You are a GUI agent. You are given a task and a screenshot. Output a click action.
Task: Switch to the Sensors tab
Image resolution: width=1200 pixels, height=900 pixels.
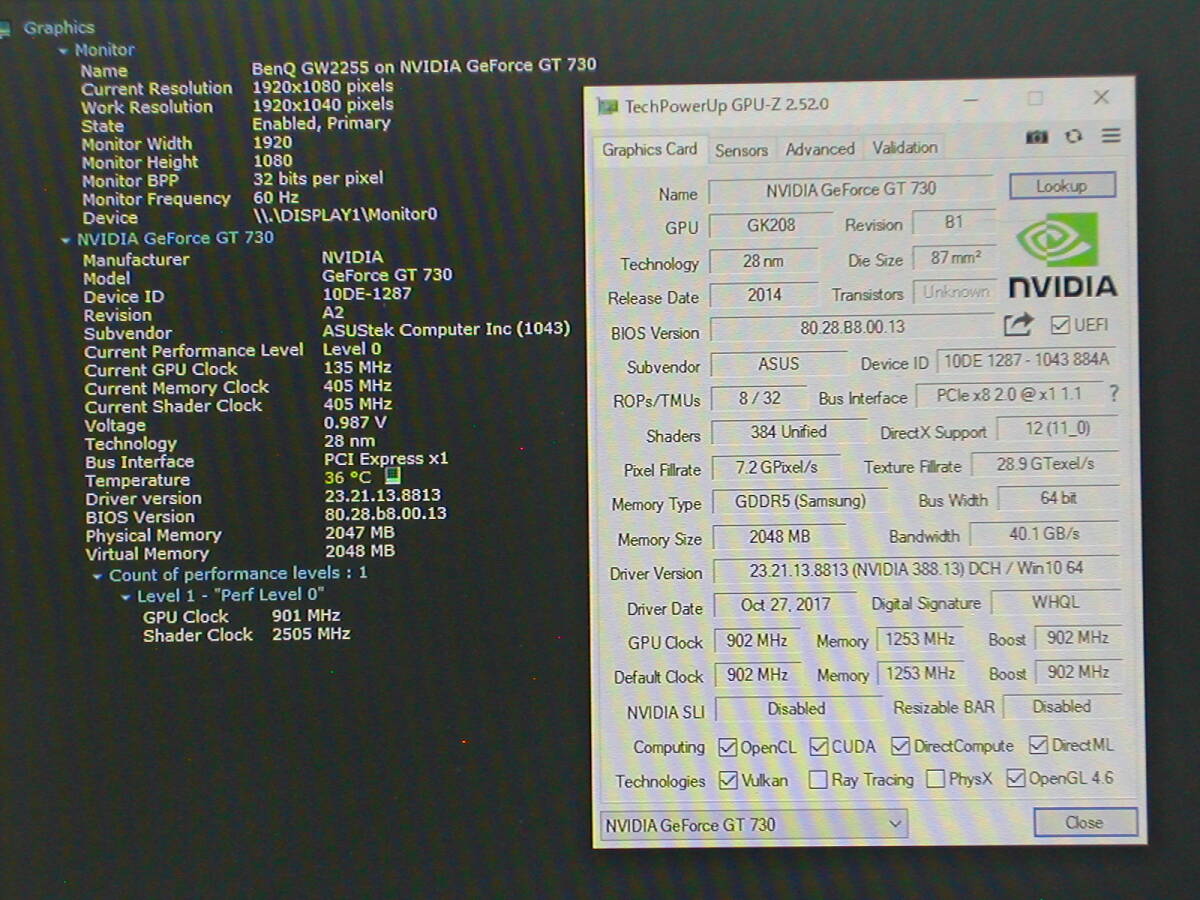(x=741, y=150)
